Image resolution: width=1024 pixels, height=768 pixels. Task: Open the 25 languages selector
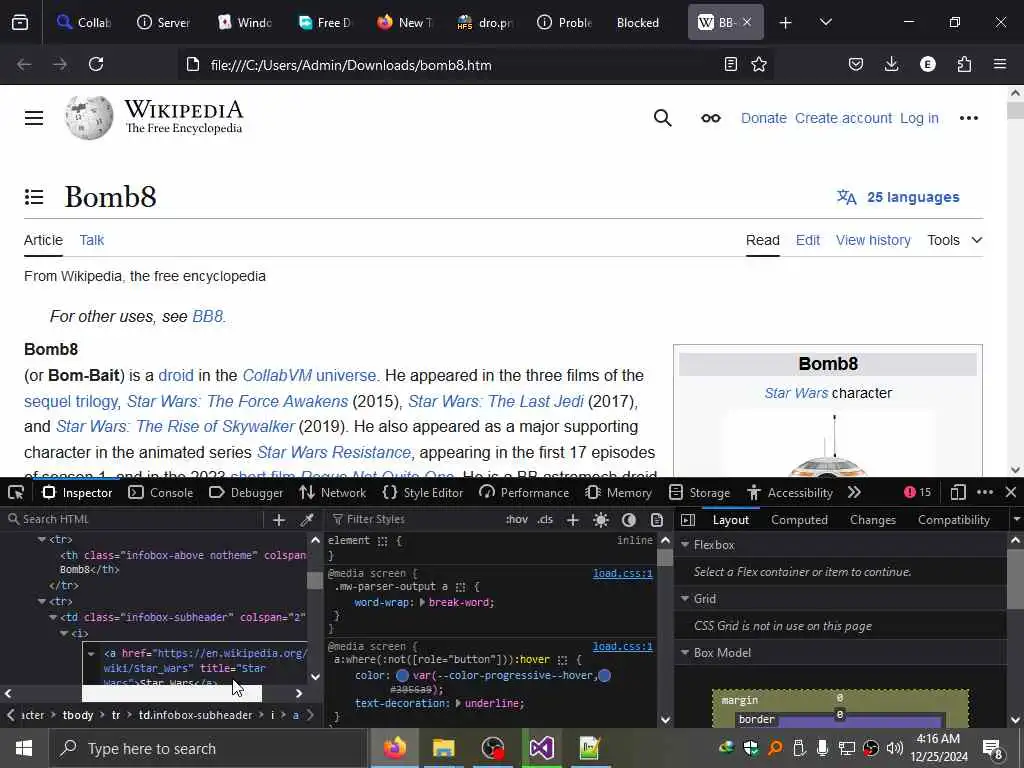click(x=898, y=197)
